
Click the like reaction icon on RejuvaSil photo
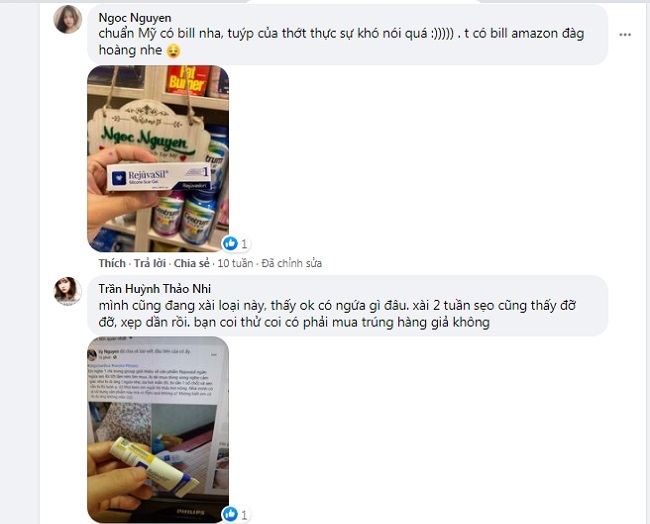[x=230, y=243]
